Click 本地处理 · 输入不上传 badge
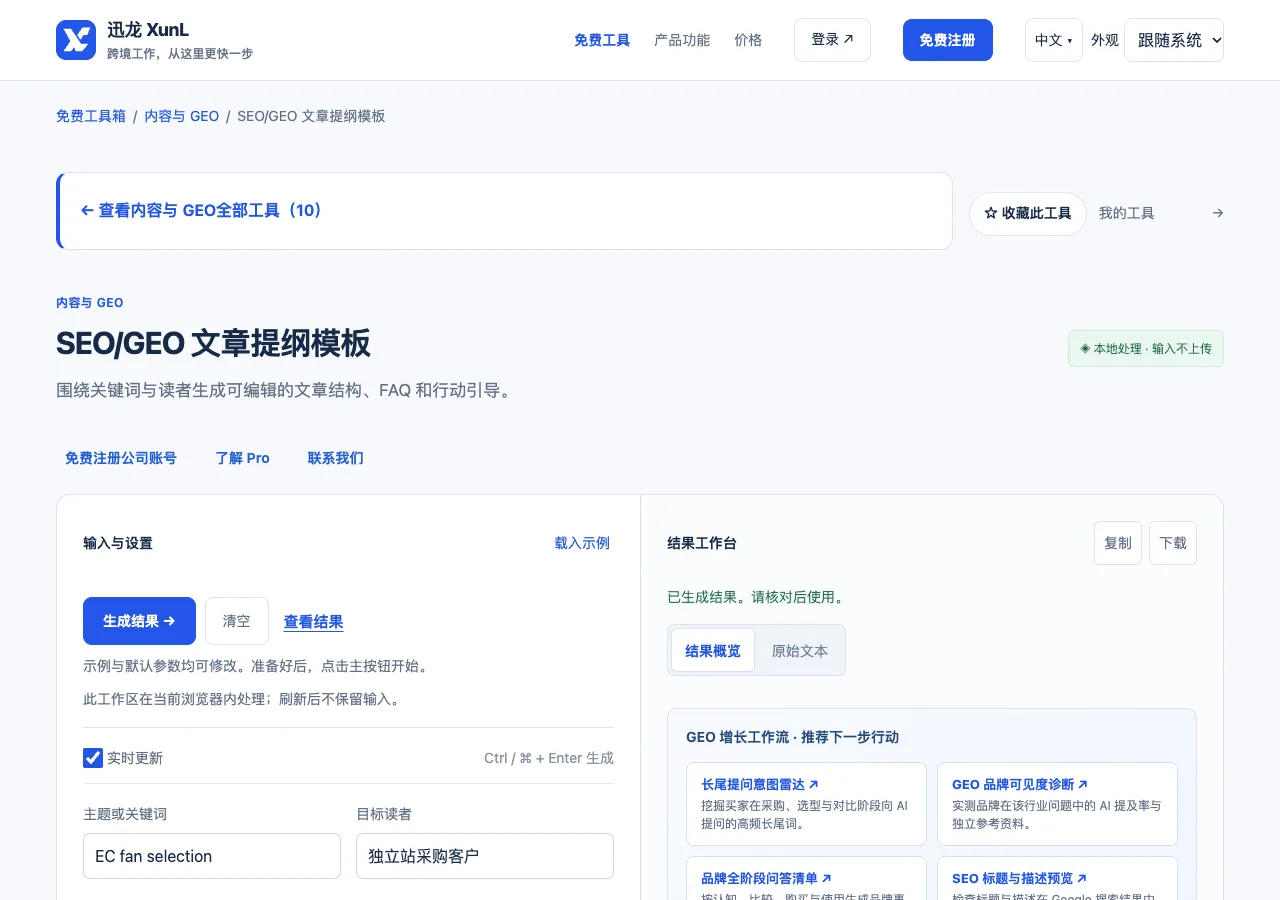1280x900 pixels. point(1146,349)
